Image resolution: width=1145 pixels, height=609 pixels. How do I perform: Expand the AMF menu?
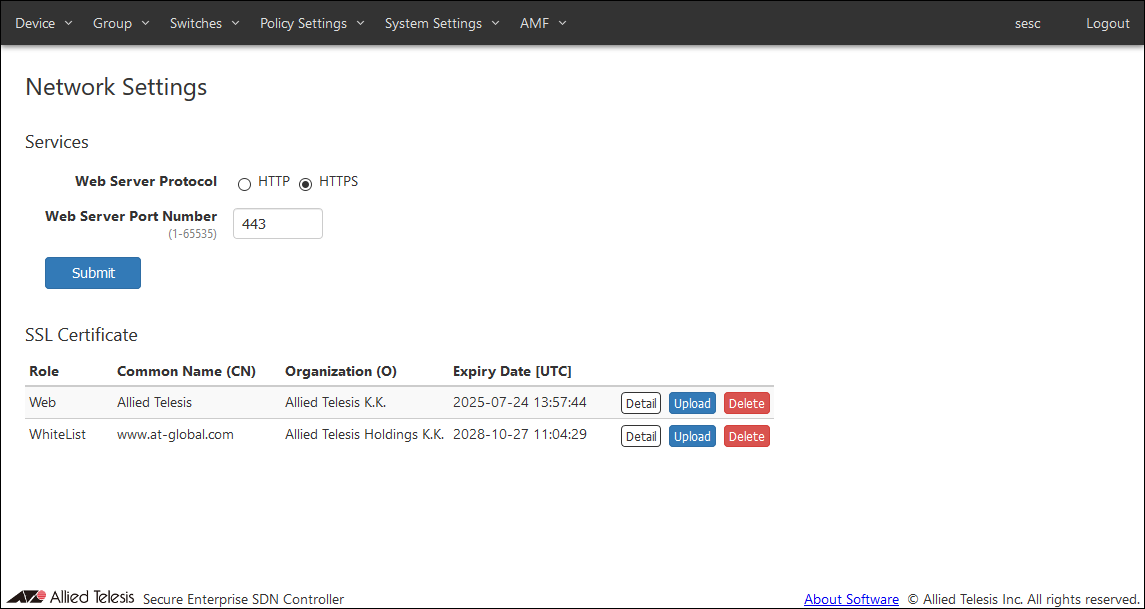(543, 23)
